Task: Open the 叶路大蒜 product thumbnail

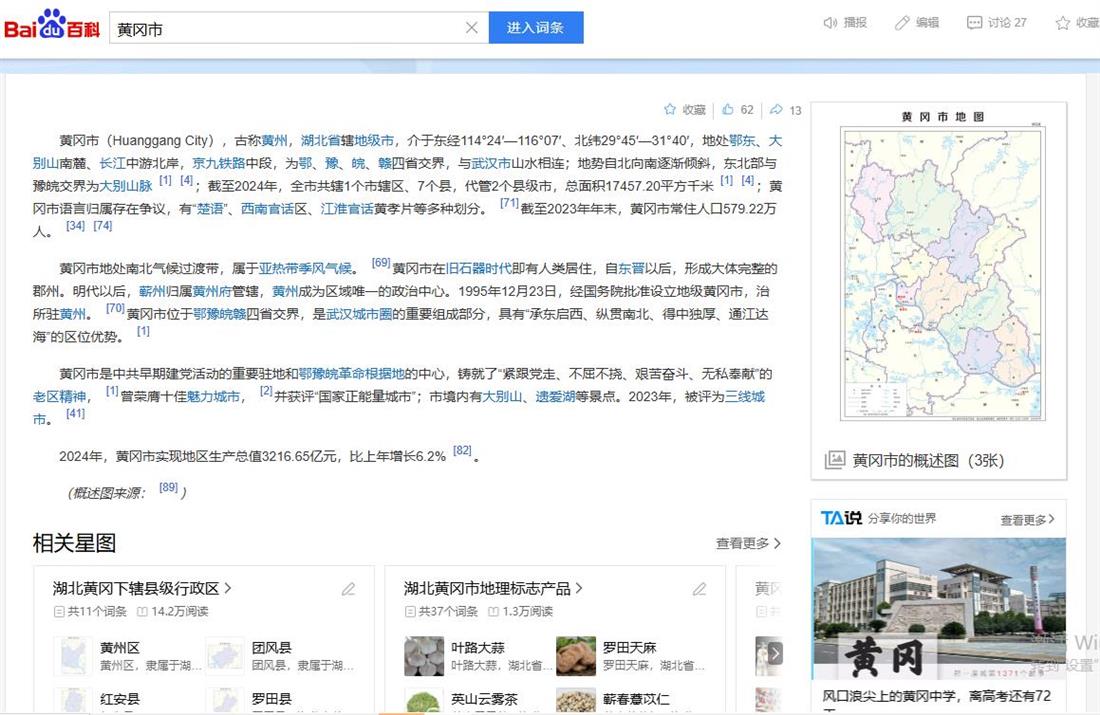Action: pos(424,656)
